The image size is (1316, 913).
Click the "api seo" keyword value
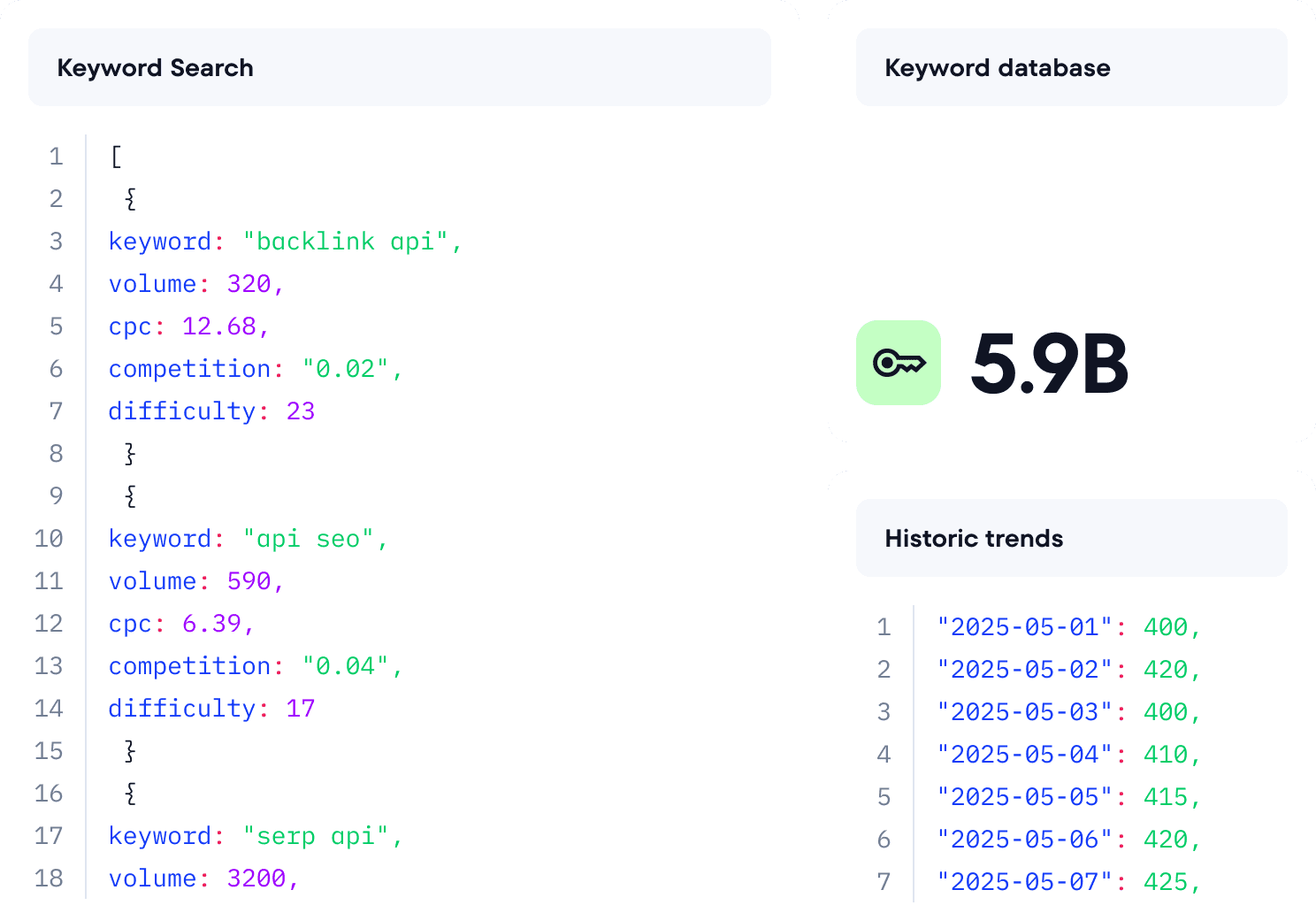(308, 539)
